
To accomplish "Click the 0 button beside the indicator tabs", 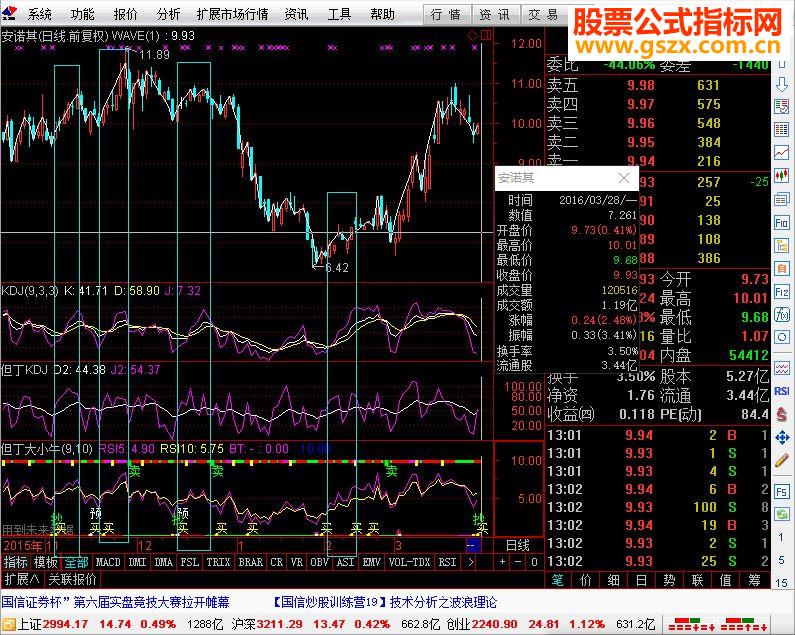I will point(534,562).
